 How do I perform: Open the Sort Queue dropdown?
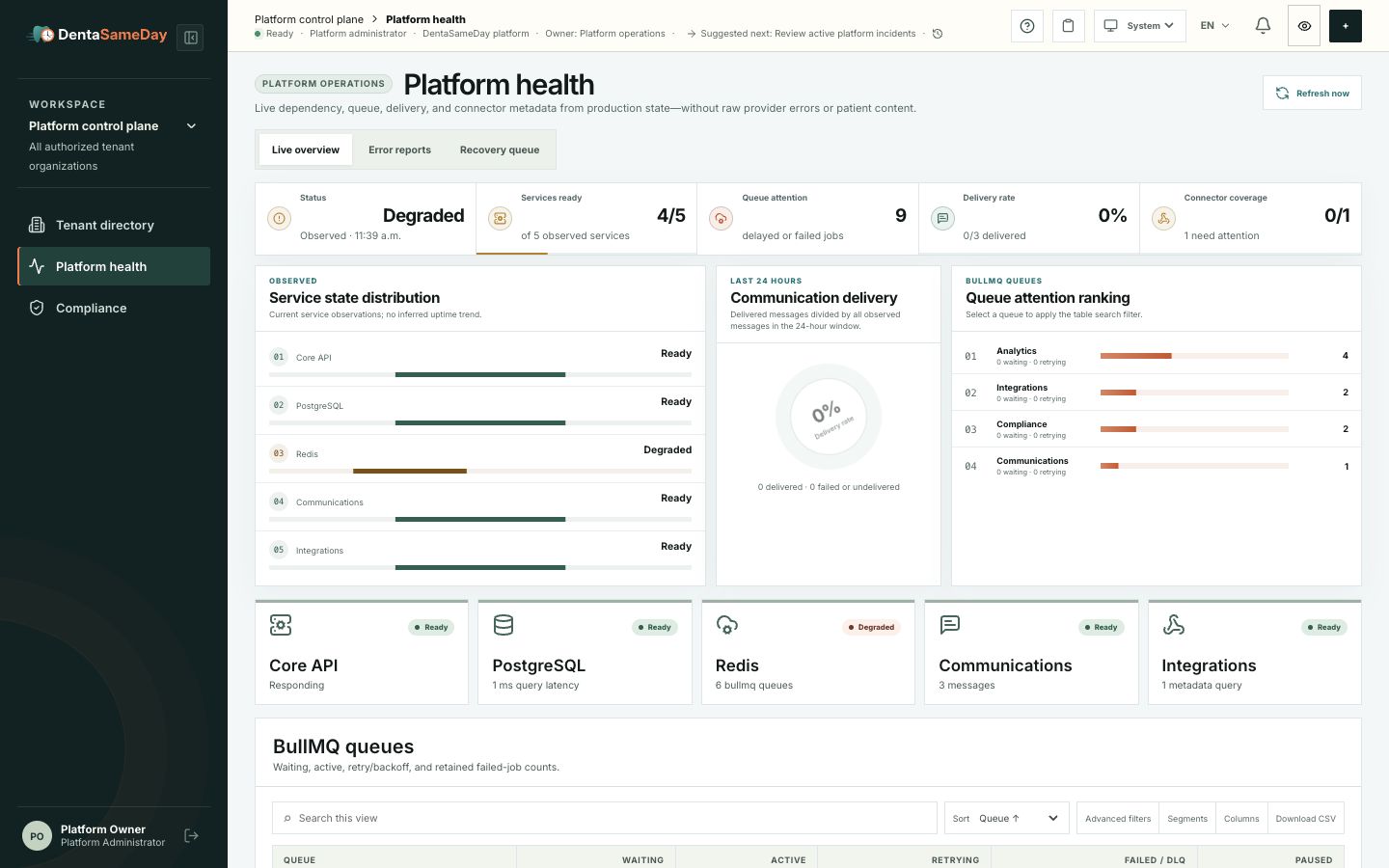tap(1007, 818)
